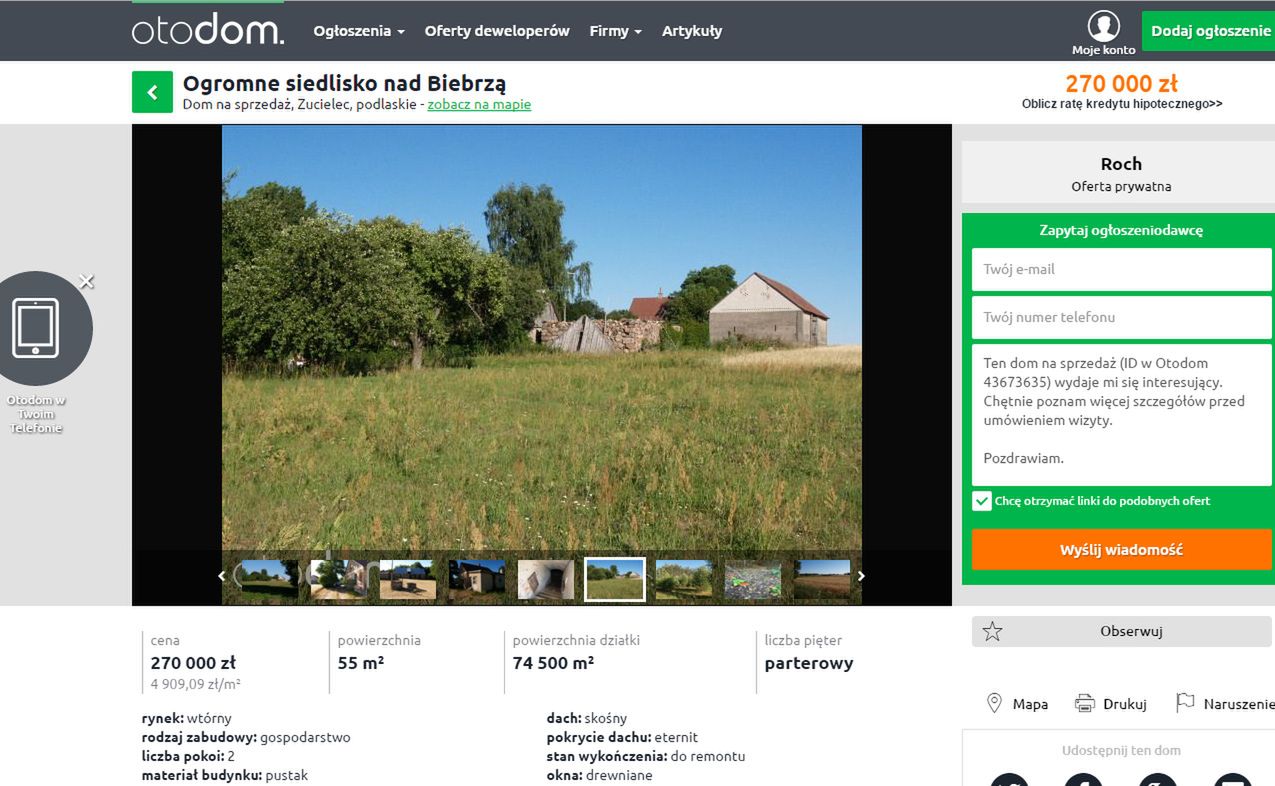
Task: Open the Mapa link
Action: pyautogui.click(x=1030, y=704)
